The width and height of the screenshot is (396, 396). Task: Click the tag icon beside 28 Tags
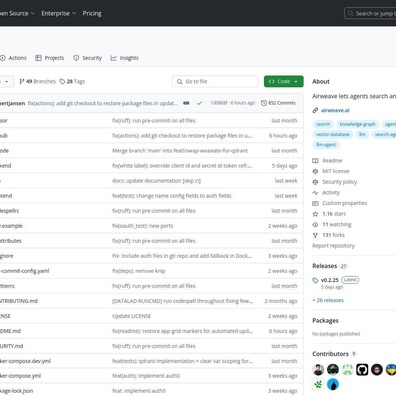pyautogui.click(x=62, y=81)
